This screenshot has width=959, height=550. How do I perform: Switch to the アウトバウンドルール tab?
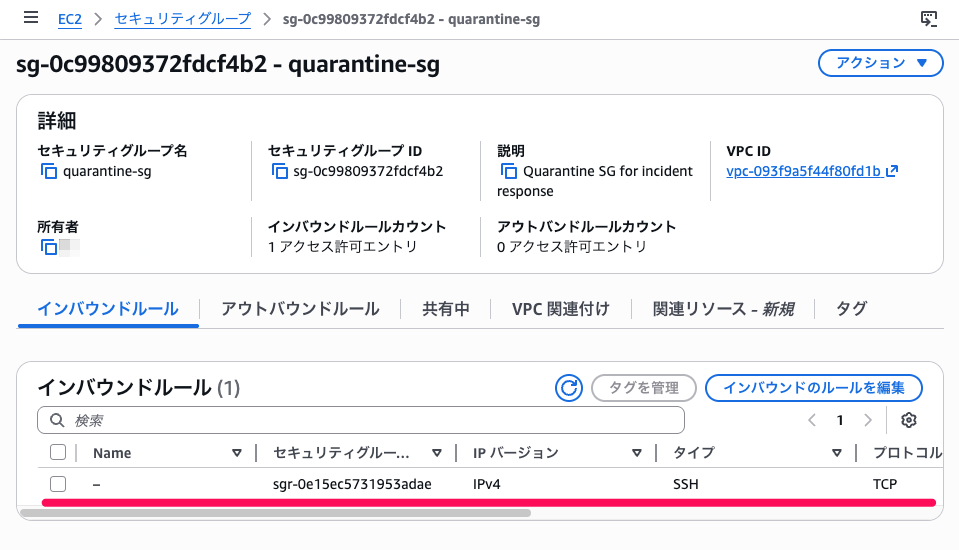[300, 309]
